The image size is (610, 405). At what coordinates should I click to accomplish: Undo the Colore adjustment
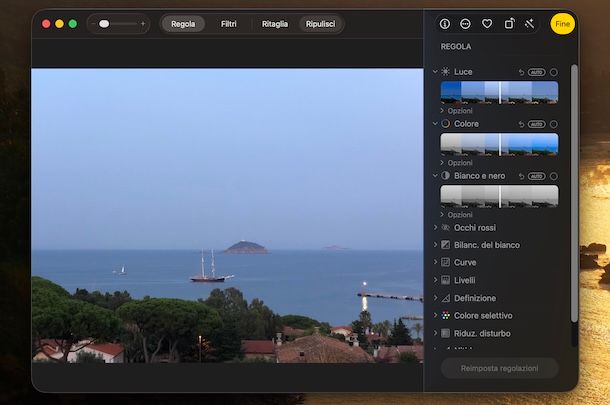(x=521, y=124)
